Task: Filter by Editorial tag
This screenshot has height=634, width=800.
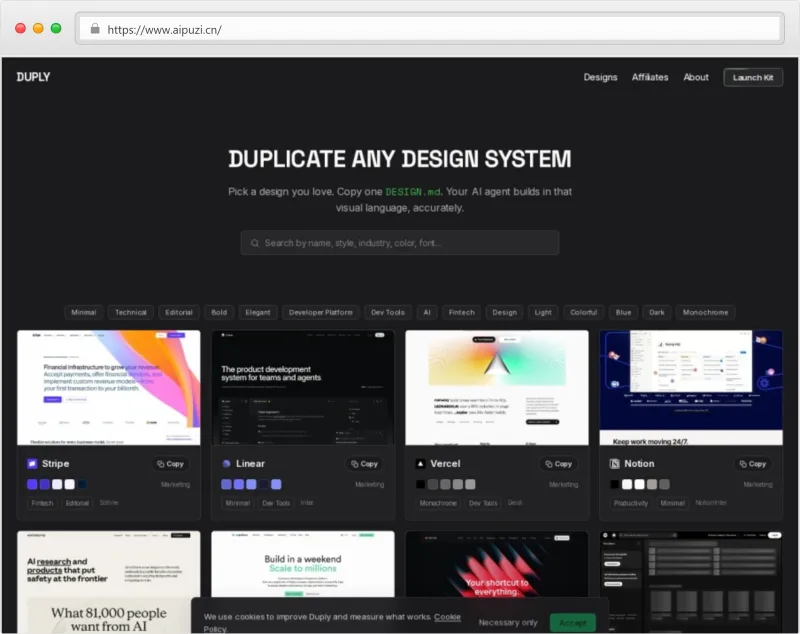Action: pyautogui.click(x=179, y=312)
